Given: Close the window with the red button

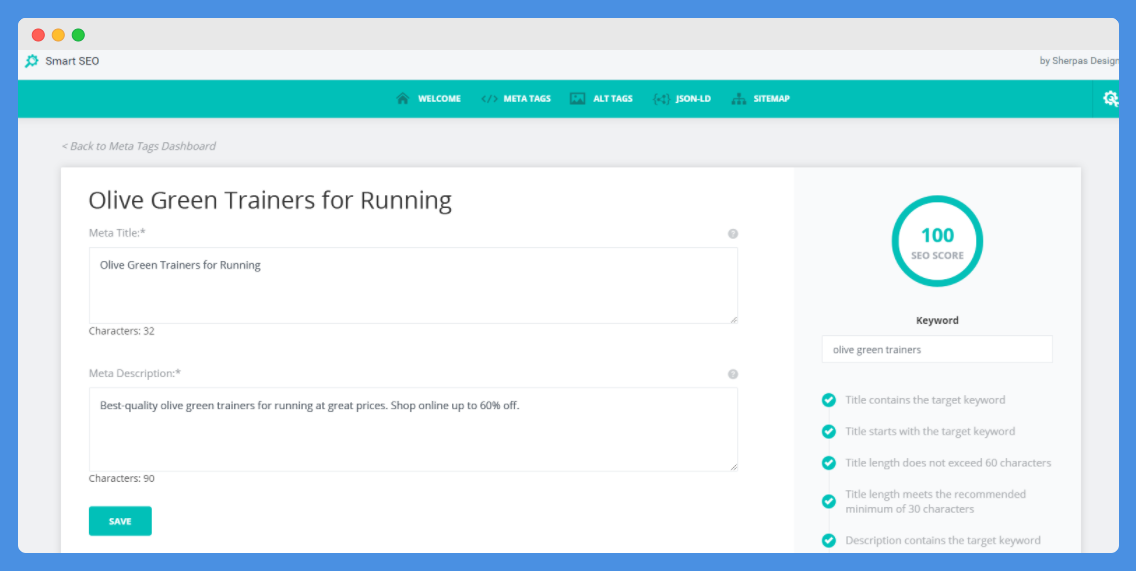Looking at the screenshot, I should coord(38,35).
